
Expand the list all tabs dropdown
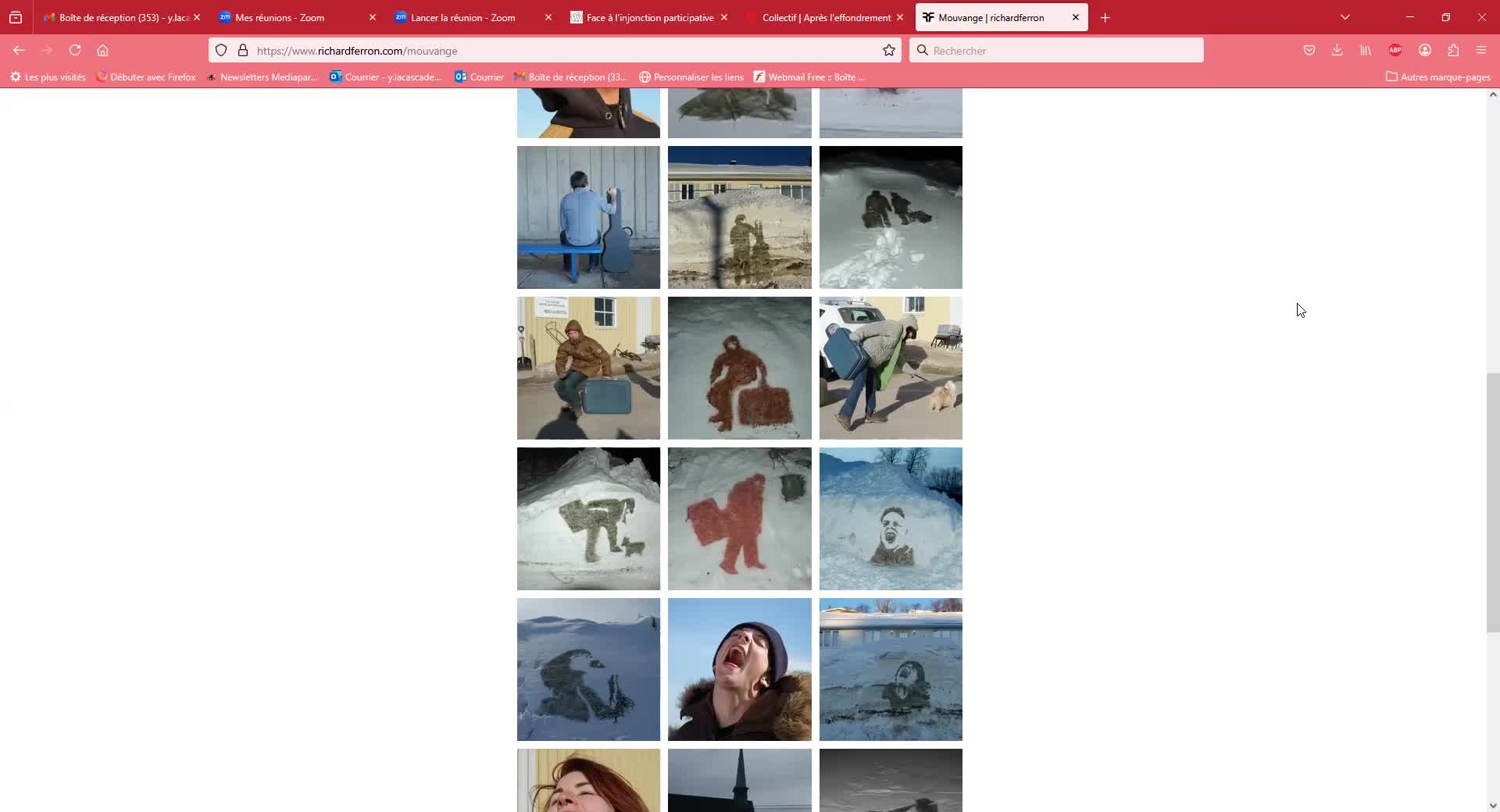(x=1345, y=17)
